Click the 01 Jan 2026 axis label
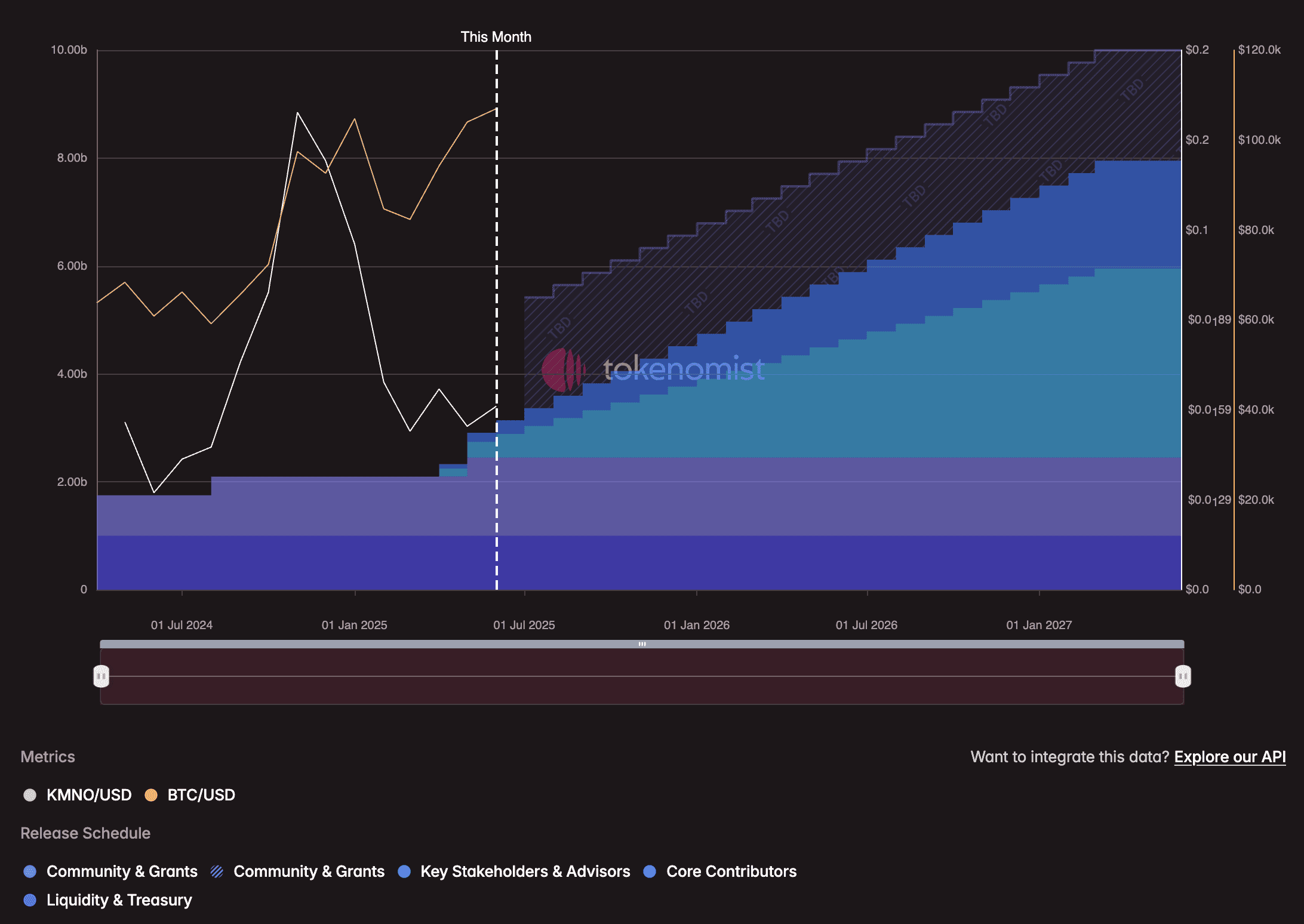 tap(696, 625)
